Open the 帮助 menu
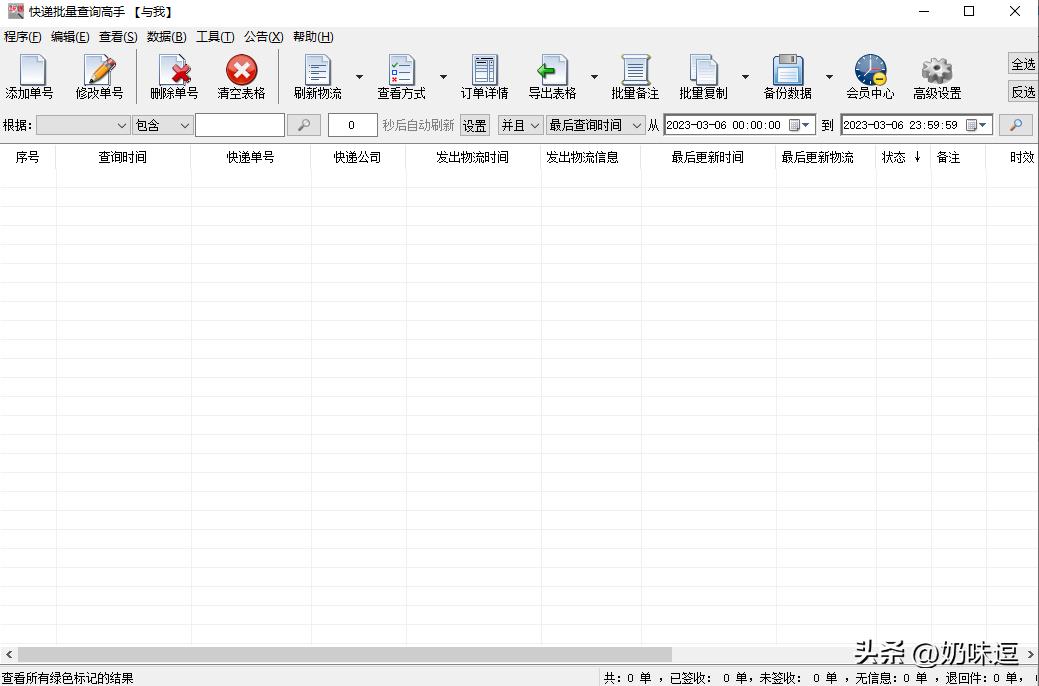Image resolution: width=1039 pixels, height=686 pixels. [313, 36]
